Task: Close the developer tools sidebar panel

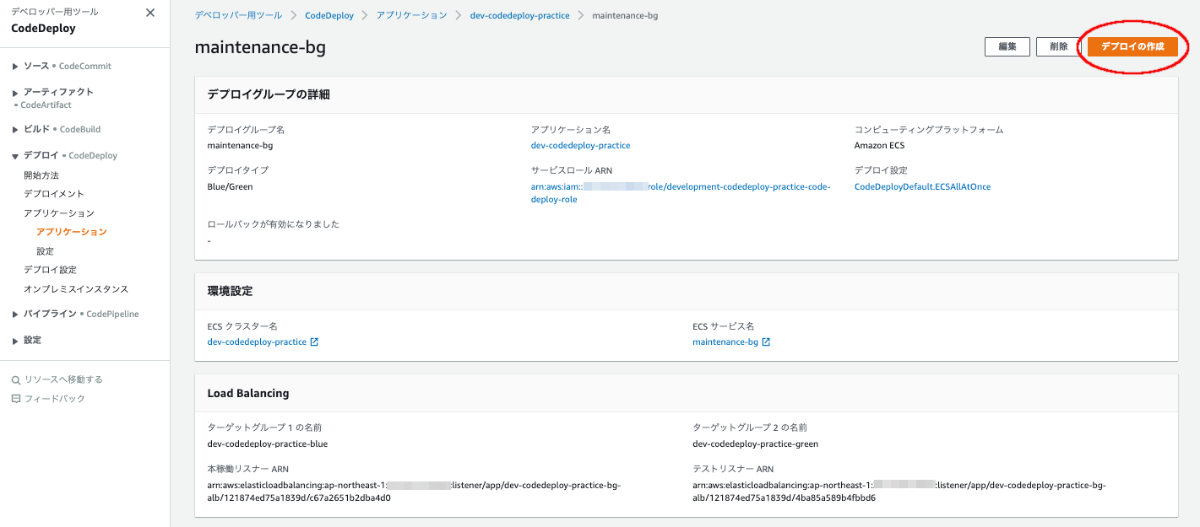Action: [150, 13]
